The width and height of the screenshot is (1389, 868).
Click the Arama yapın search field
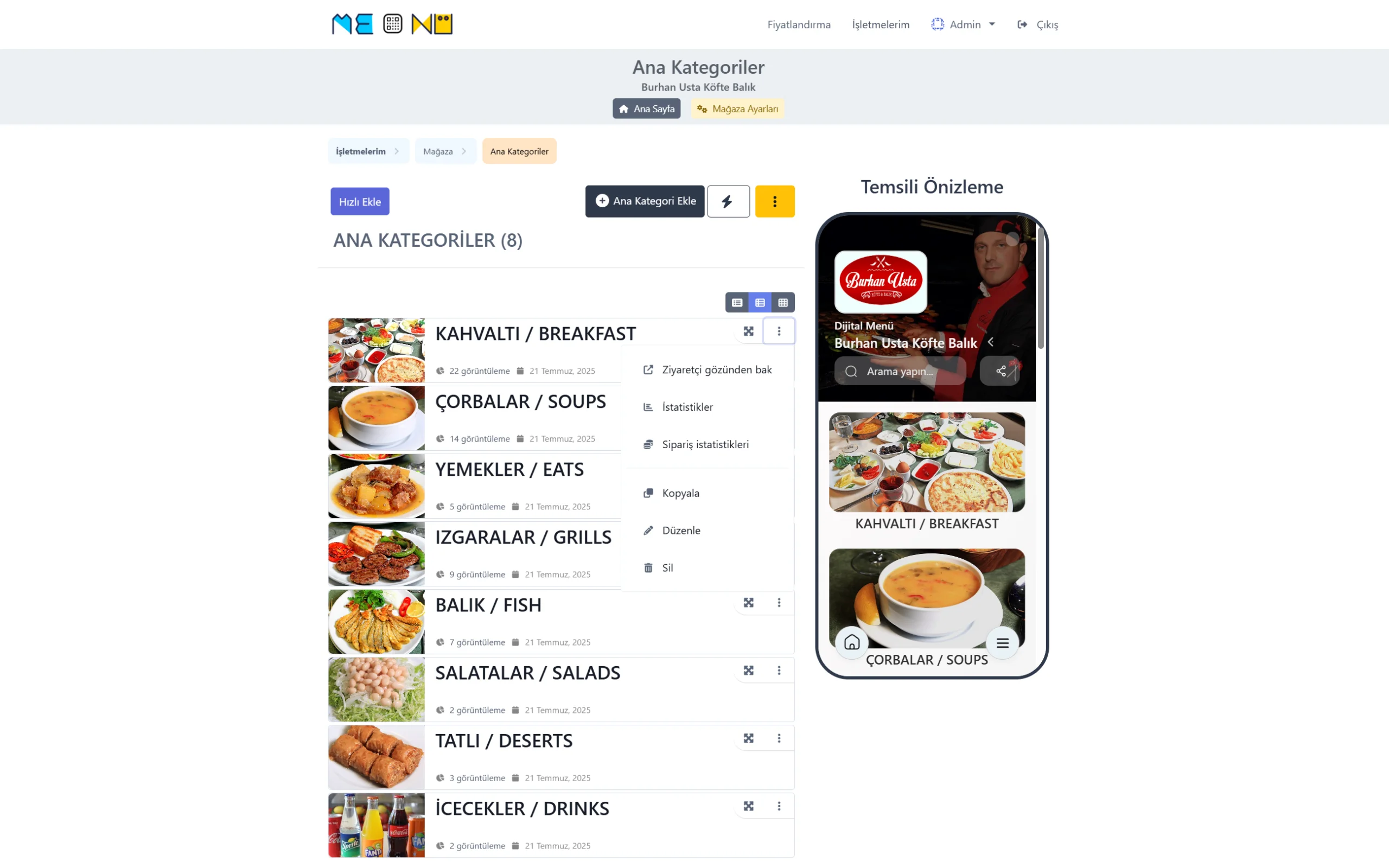(900, 371)
